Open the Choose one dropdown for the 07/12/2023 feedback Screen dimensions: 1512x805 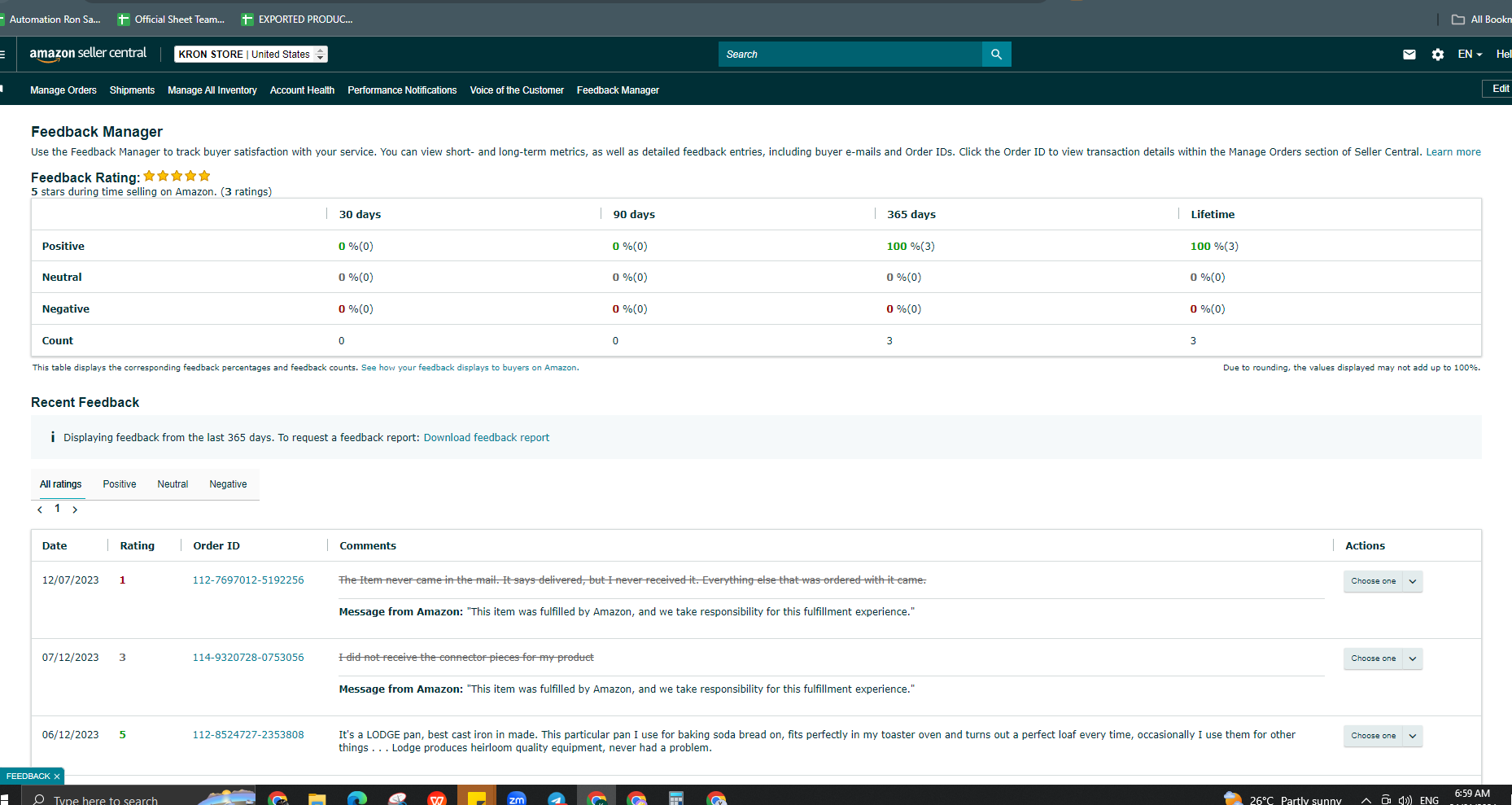click(x=1383, y=658)
